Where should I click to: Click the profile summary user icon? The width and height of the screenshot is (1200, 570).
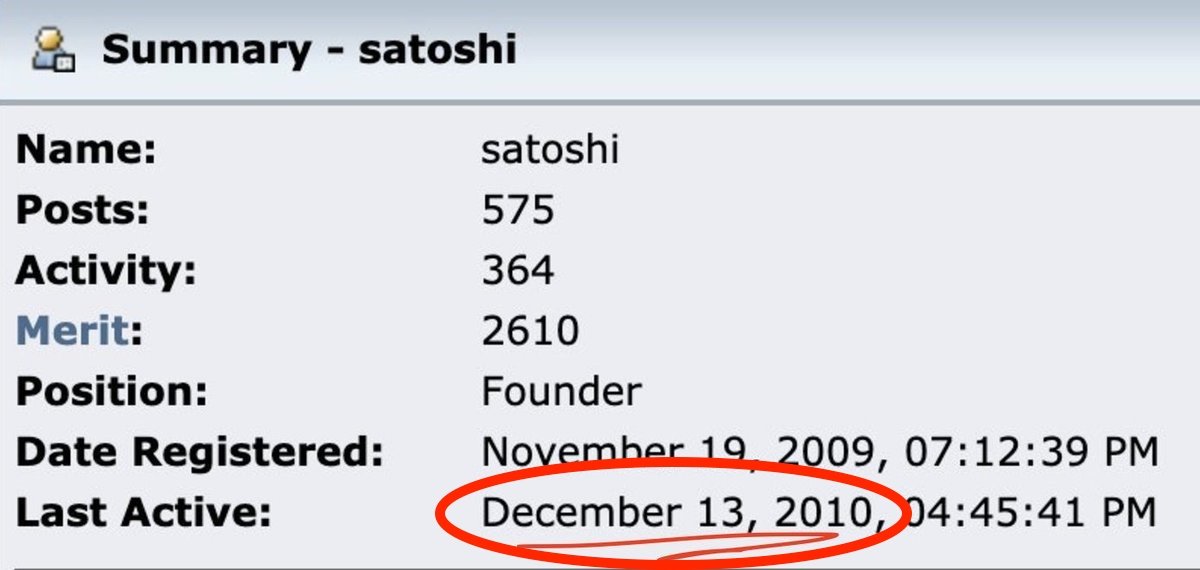53,48
